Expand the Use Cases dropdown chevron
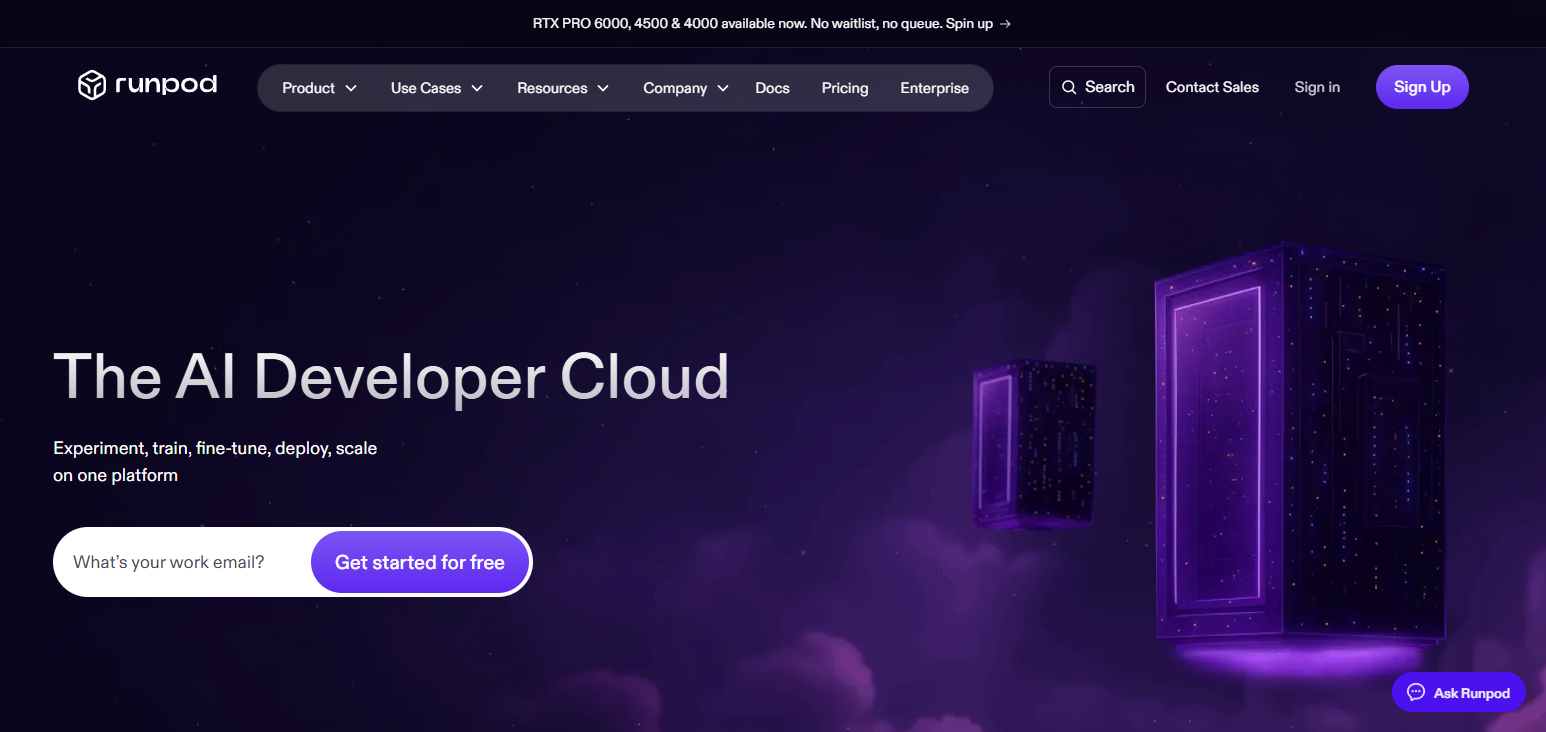The height and width of the screenshot is (732, 1546). tap(477, 88)
